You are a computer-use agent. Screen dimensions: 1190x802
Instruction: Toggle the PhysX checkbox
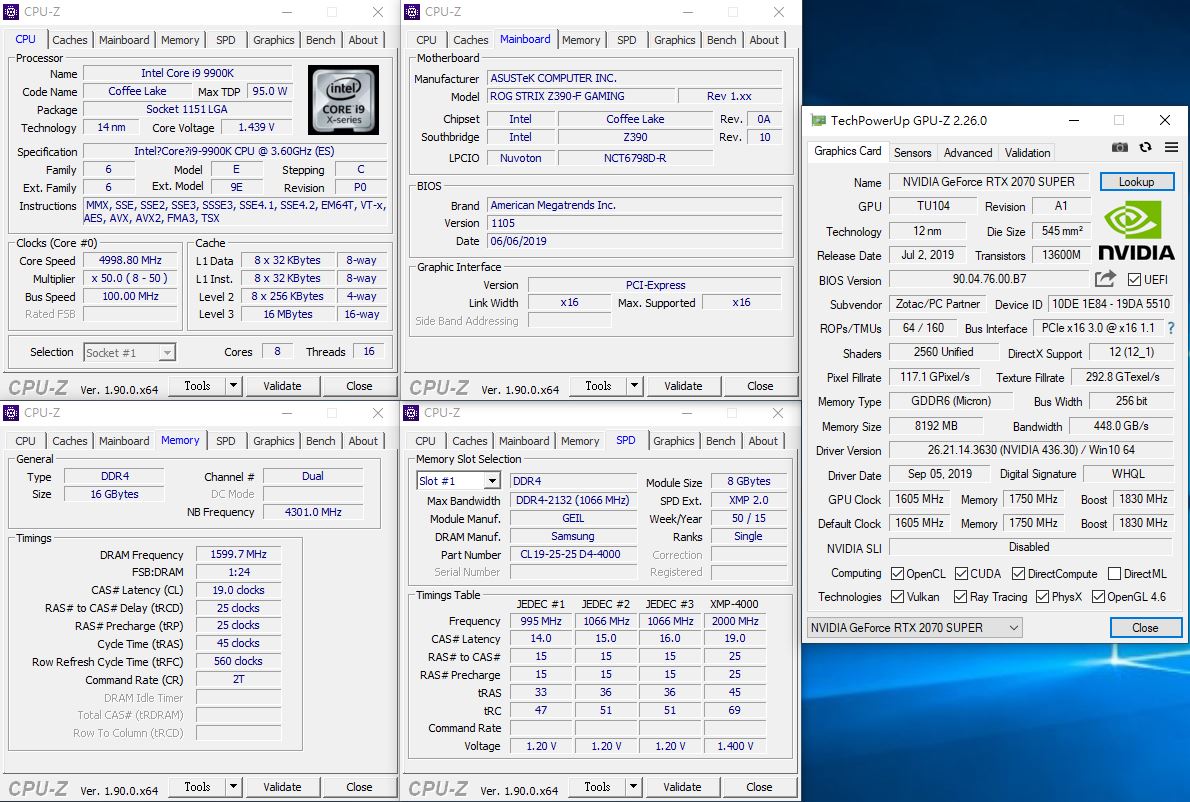pos(1042,596)
